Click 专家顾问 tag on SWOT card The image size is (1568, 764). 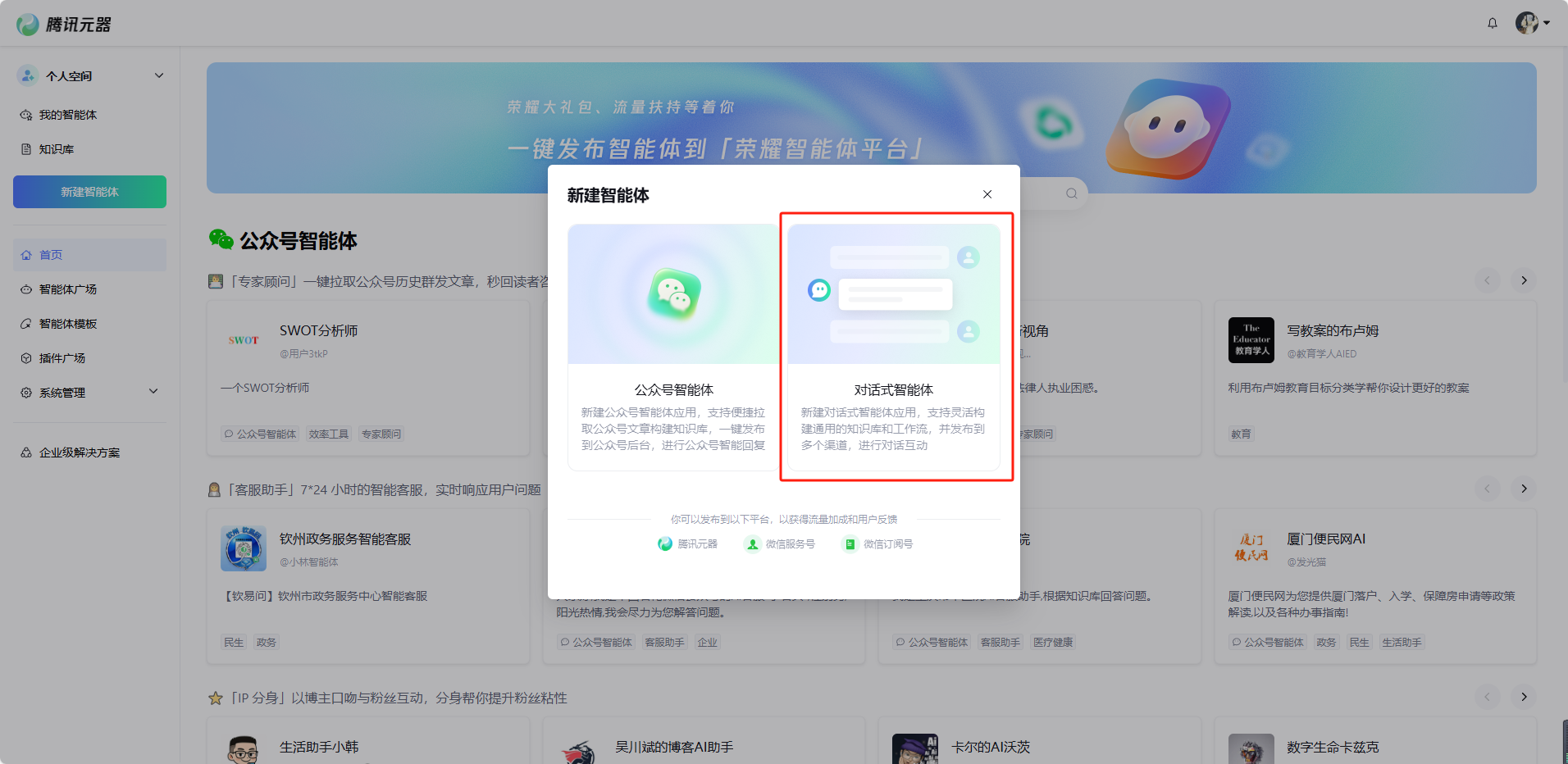pos(381,434)
